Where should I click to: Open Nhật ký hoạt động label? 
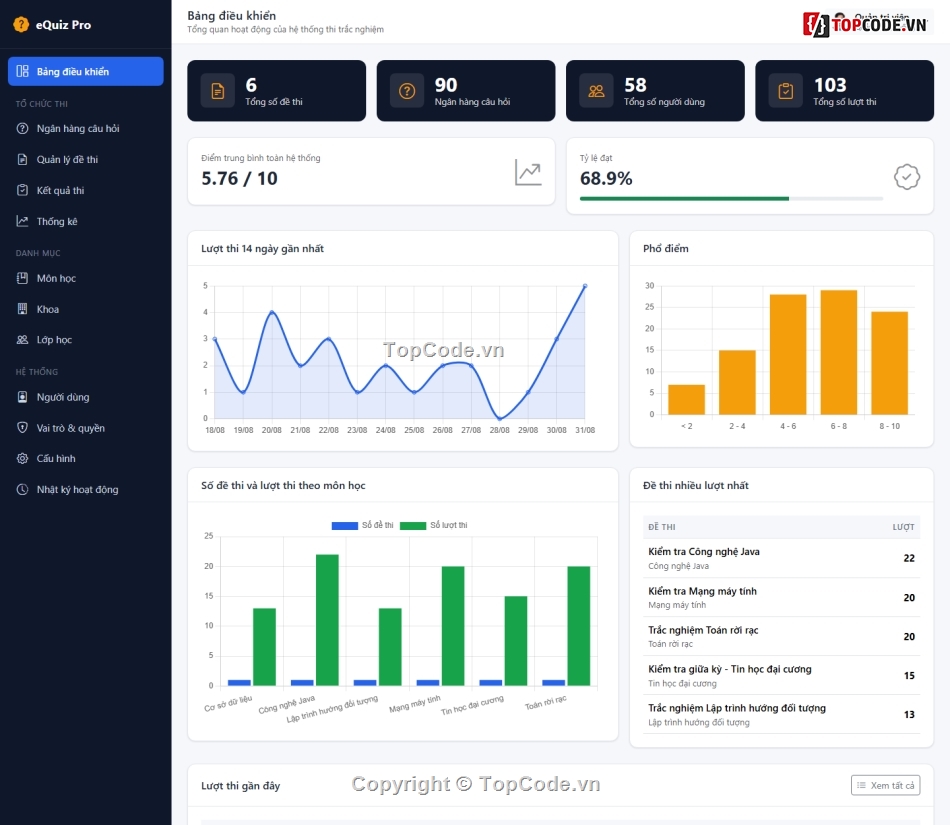pyautogui.click(x=78, y=489)
